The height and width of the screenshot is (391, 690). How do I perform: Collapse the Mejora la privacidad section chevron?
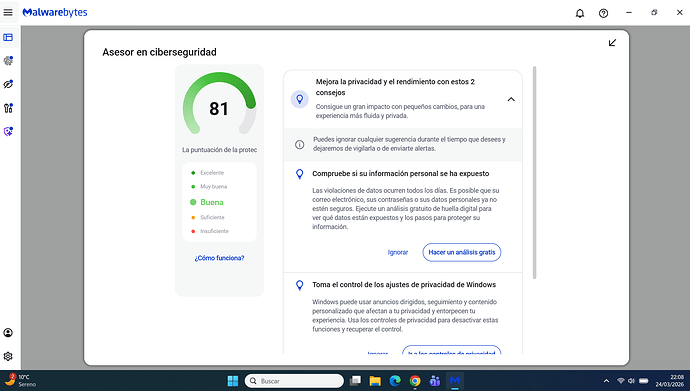point(511,99)
